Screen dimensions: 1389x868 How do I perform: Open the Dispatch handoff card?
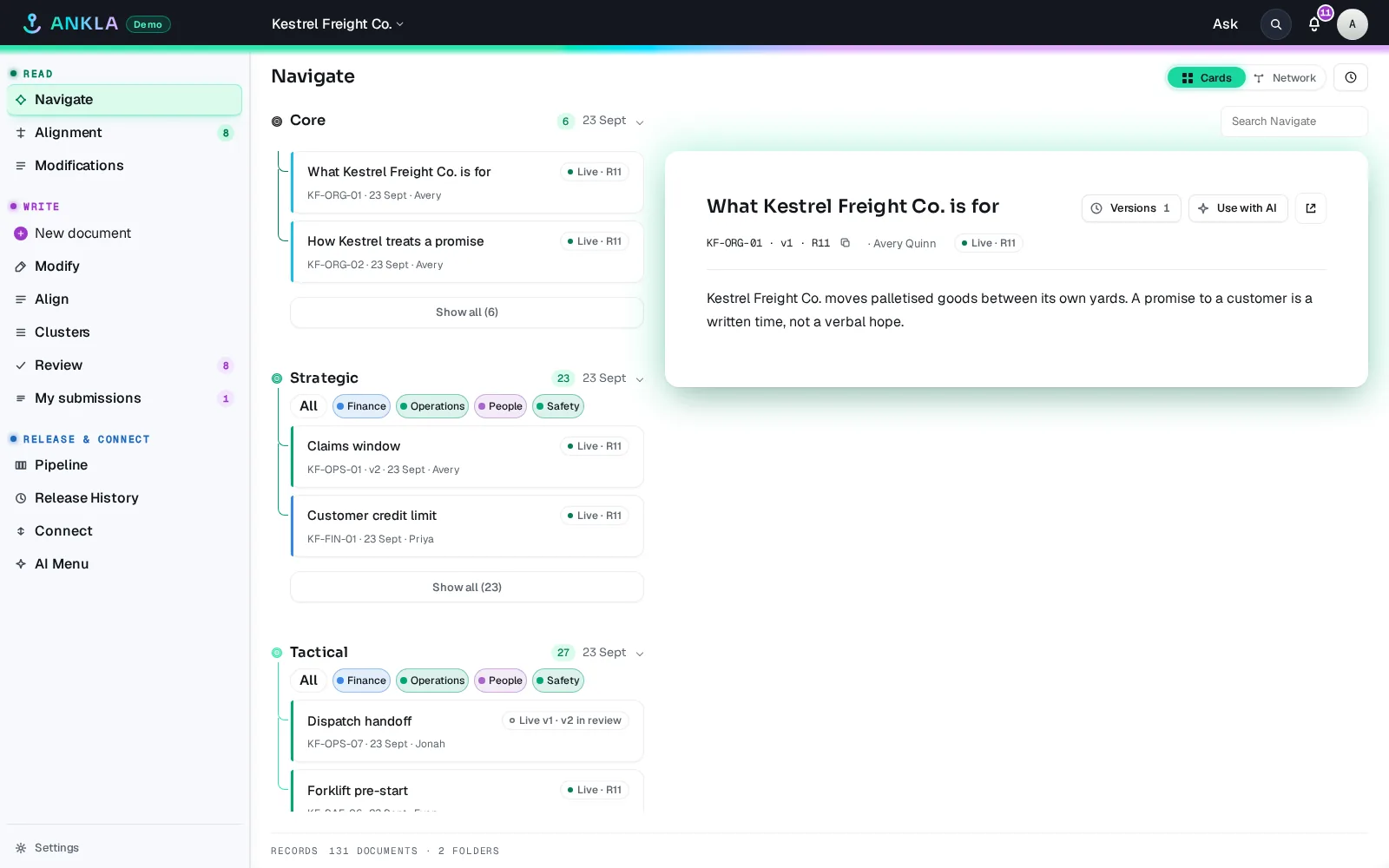pos(467,731)
